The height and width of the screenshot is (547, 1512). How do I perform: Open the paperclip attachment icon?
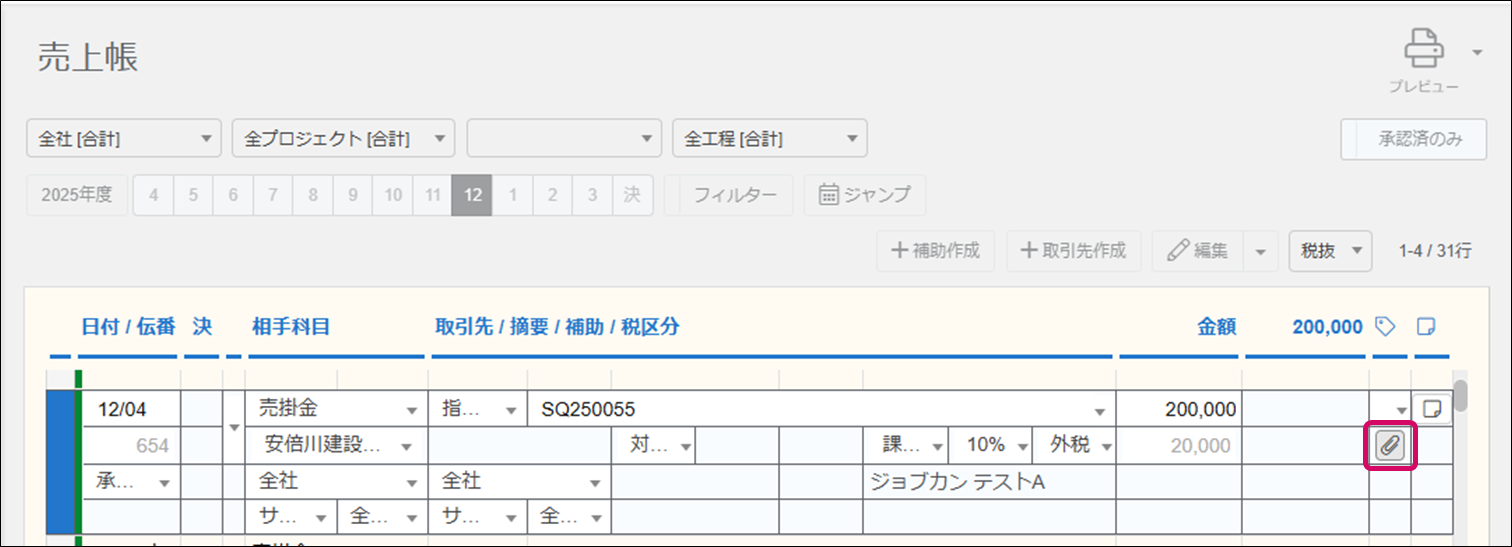pos(1388,446)
